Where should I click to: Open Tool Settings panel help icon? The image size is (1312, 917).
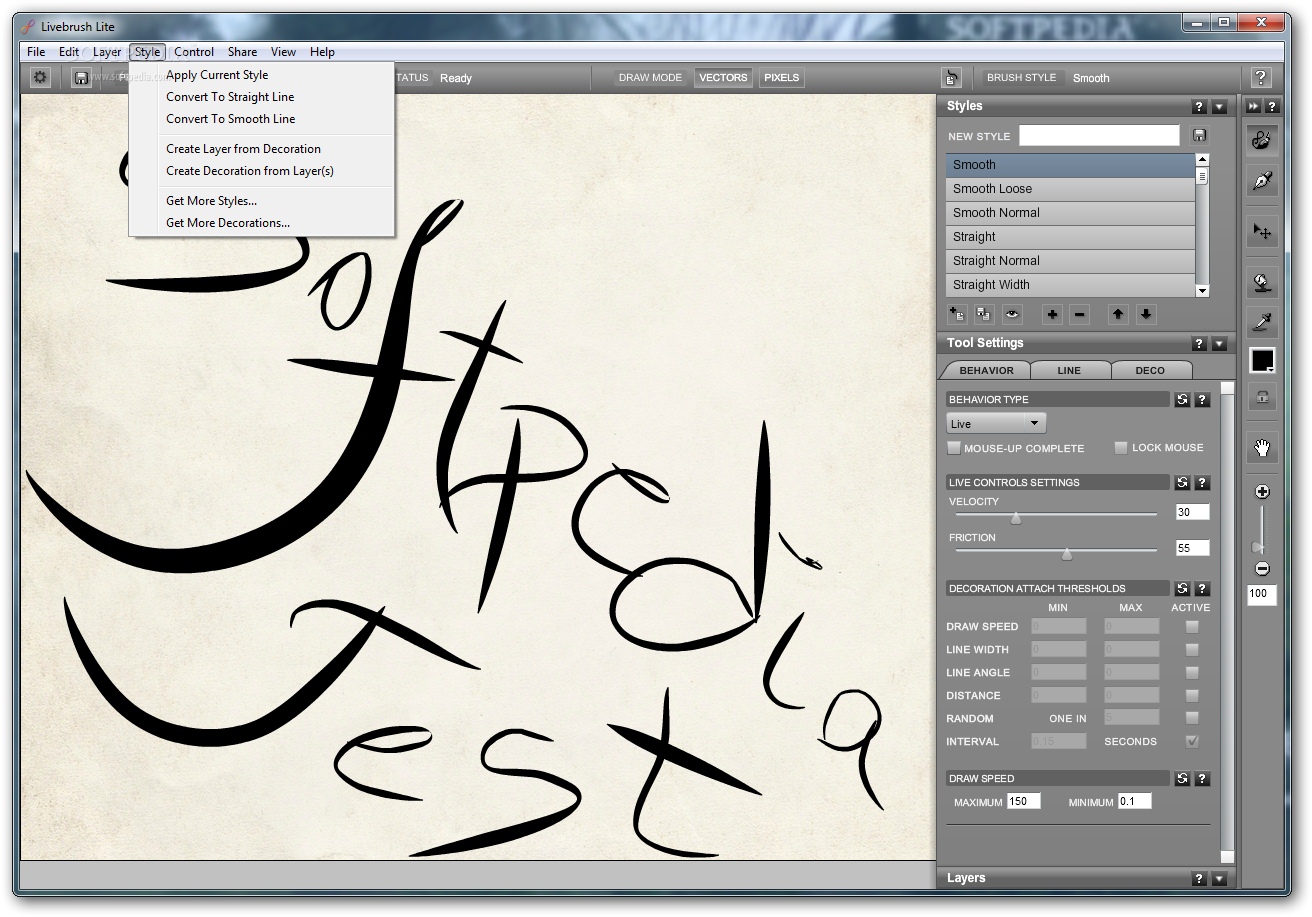1199,344
